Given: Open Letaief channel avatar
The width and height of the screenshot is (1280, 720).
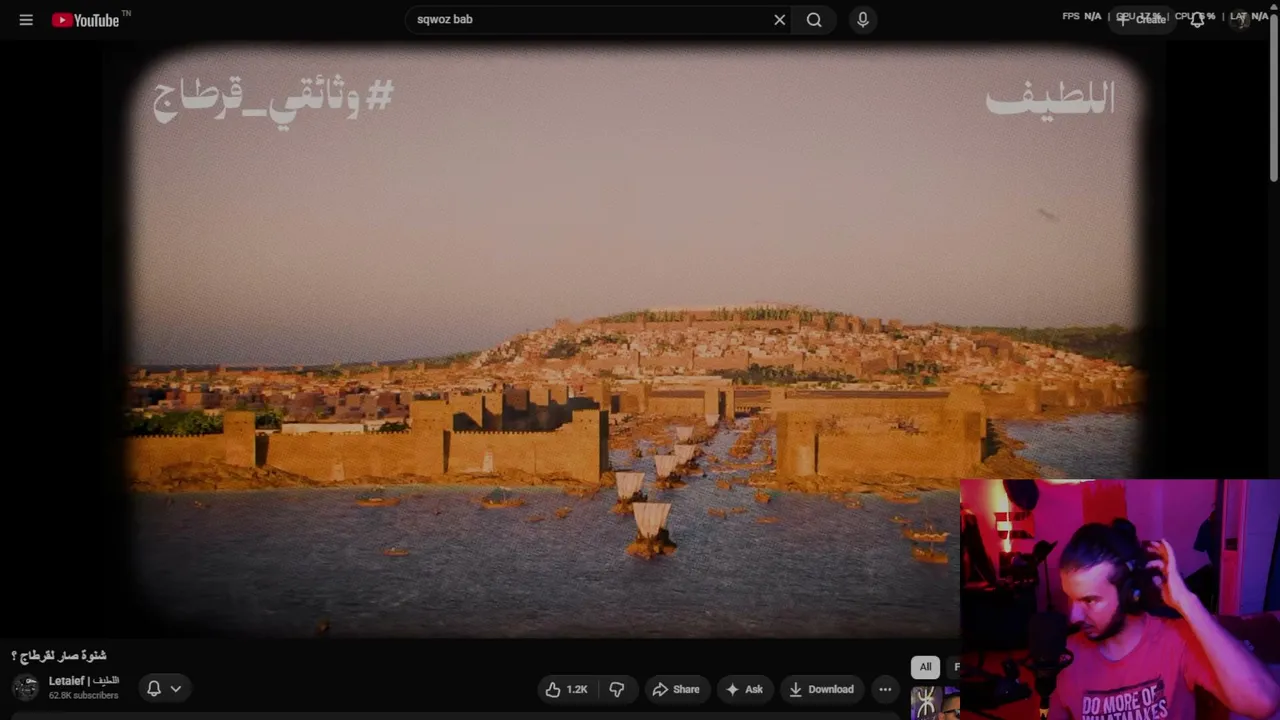Looking at the screenshot, I should pyautogui.click(x=25, y=688).
